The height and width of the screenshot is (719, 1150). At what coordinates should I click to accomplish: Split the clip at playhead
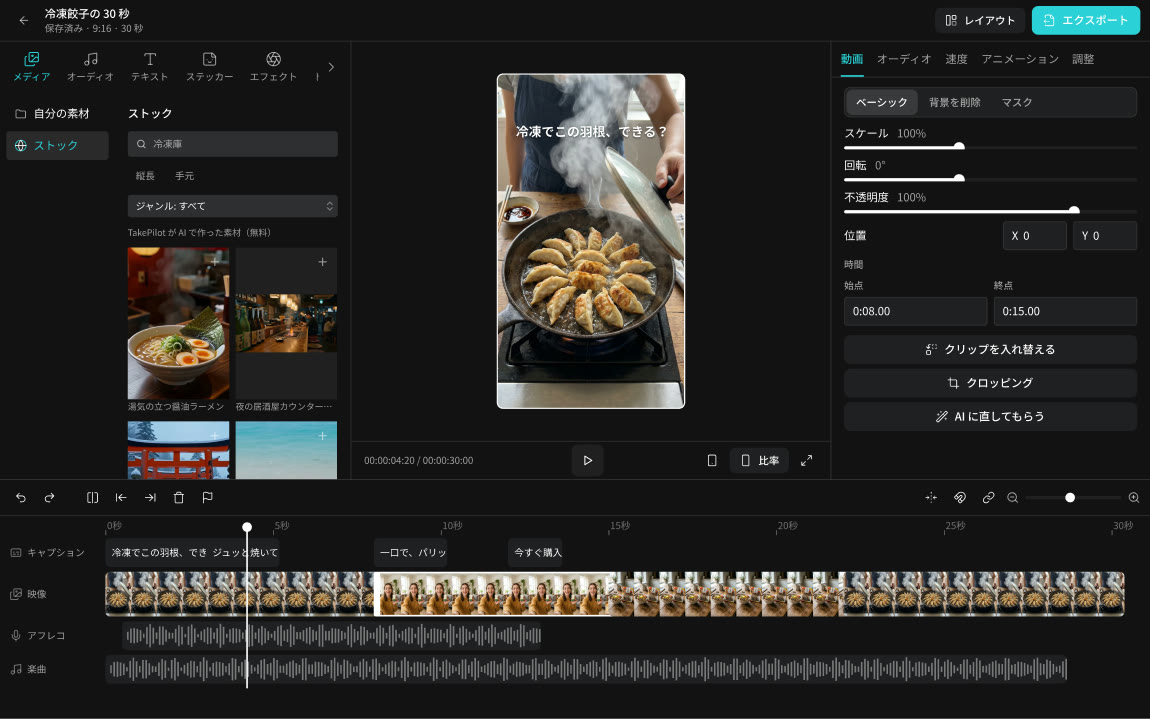[x=92, y=497]
